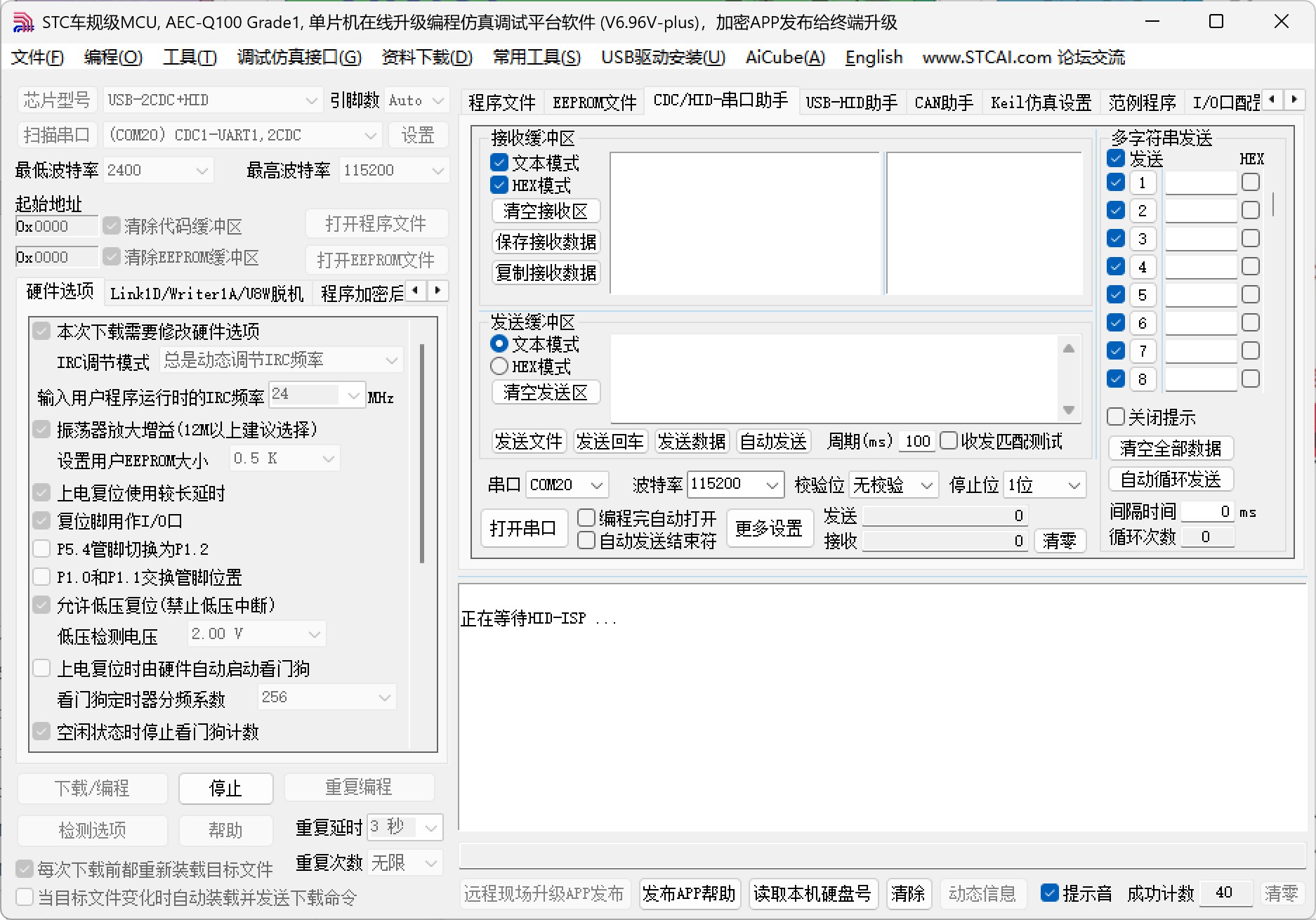Open 最低波特率 2400 dropdown
Viewport: 1316px width, 920px height.
(x=158, y=170)
